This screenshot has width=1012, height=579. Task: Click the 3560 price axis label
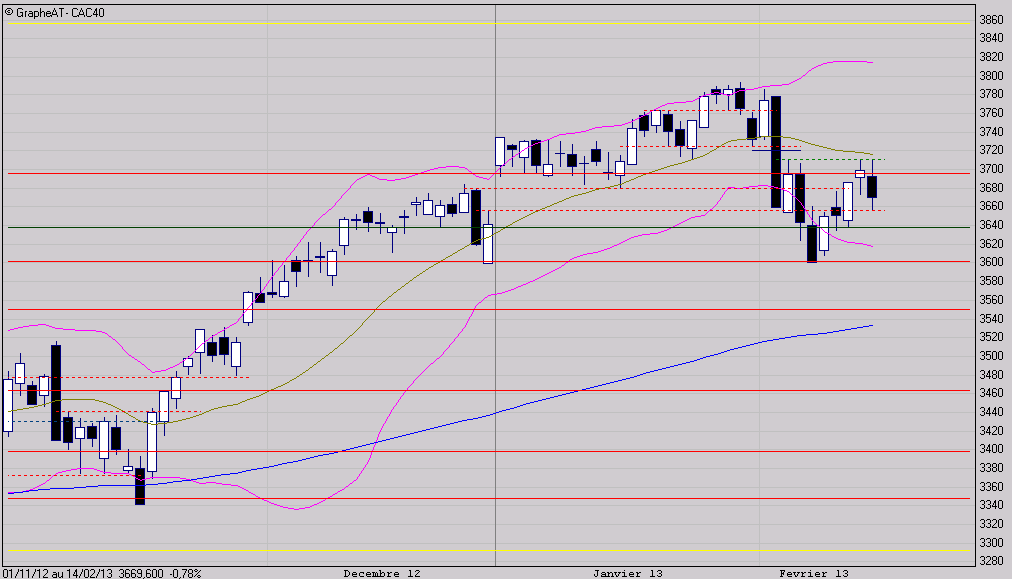(991, 300)
